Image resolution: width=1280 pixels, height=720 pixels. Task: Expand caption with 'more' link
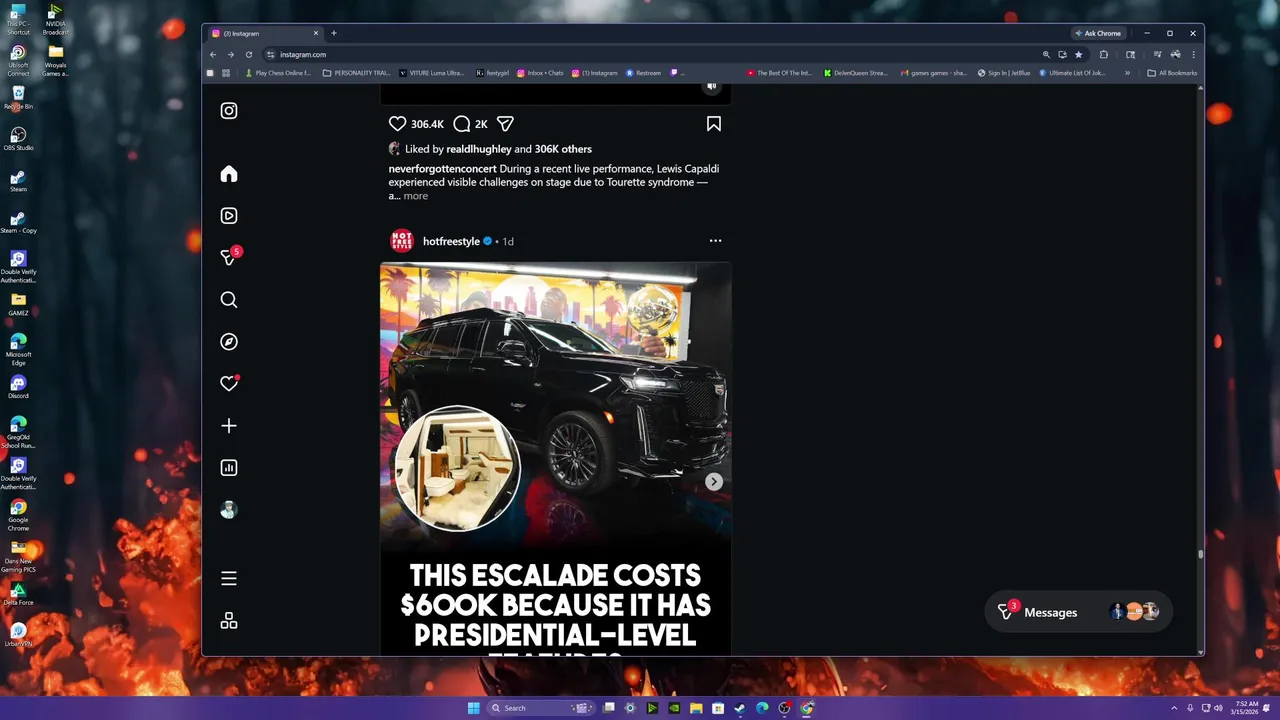416,196
